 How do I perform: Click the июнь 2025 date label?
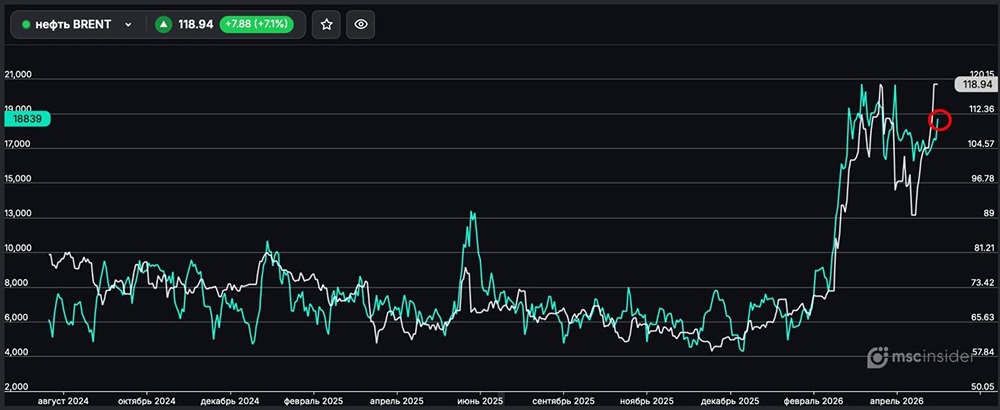[x=479, y=400]
